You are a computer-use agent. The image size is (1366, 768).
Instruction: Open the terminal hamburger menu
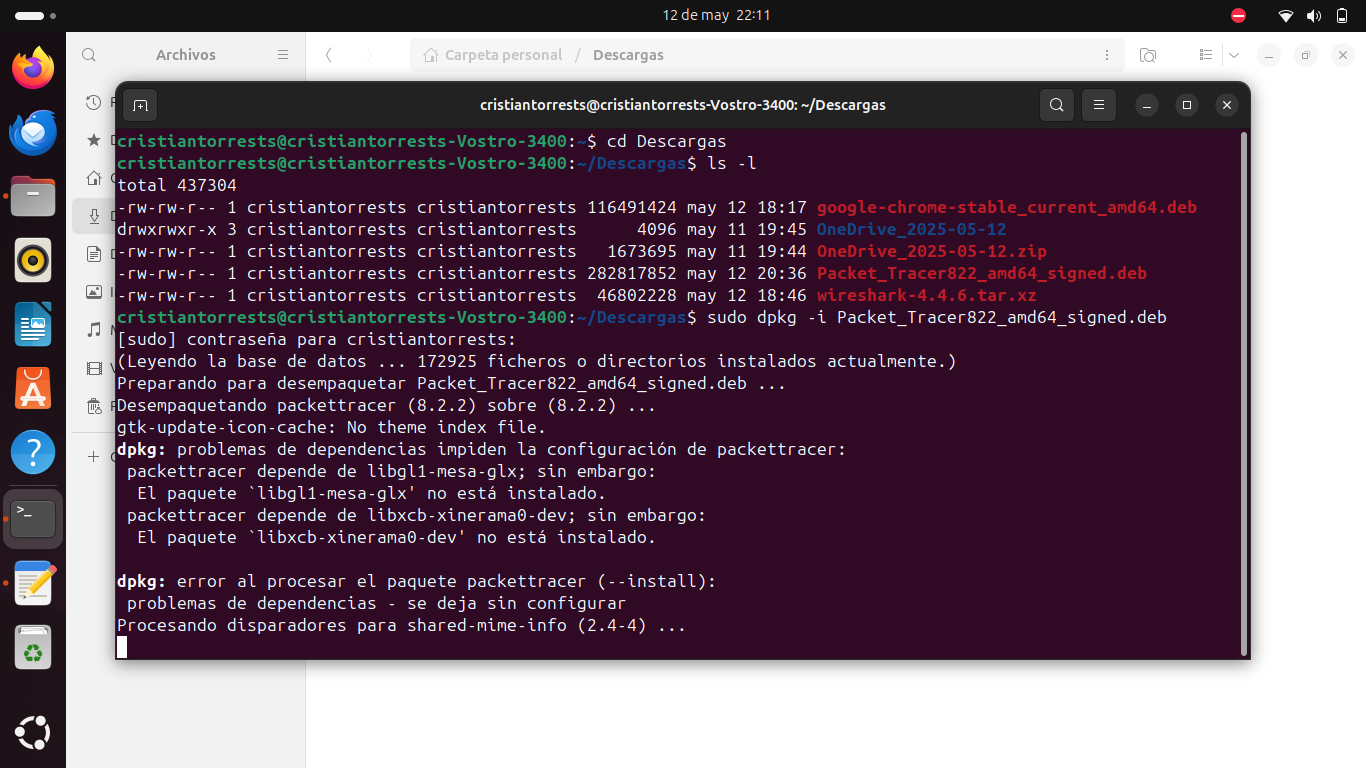click(1099, 105)
